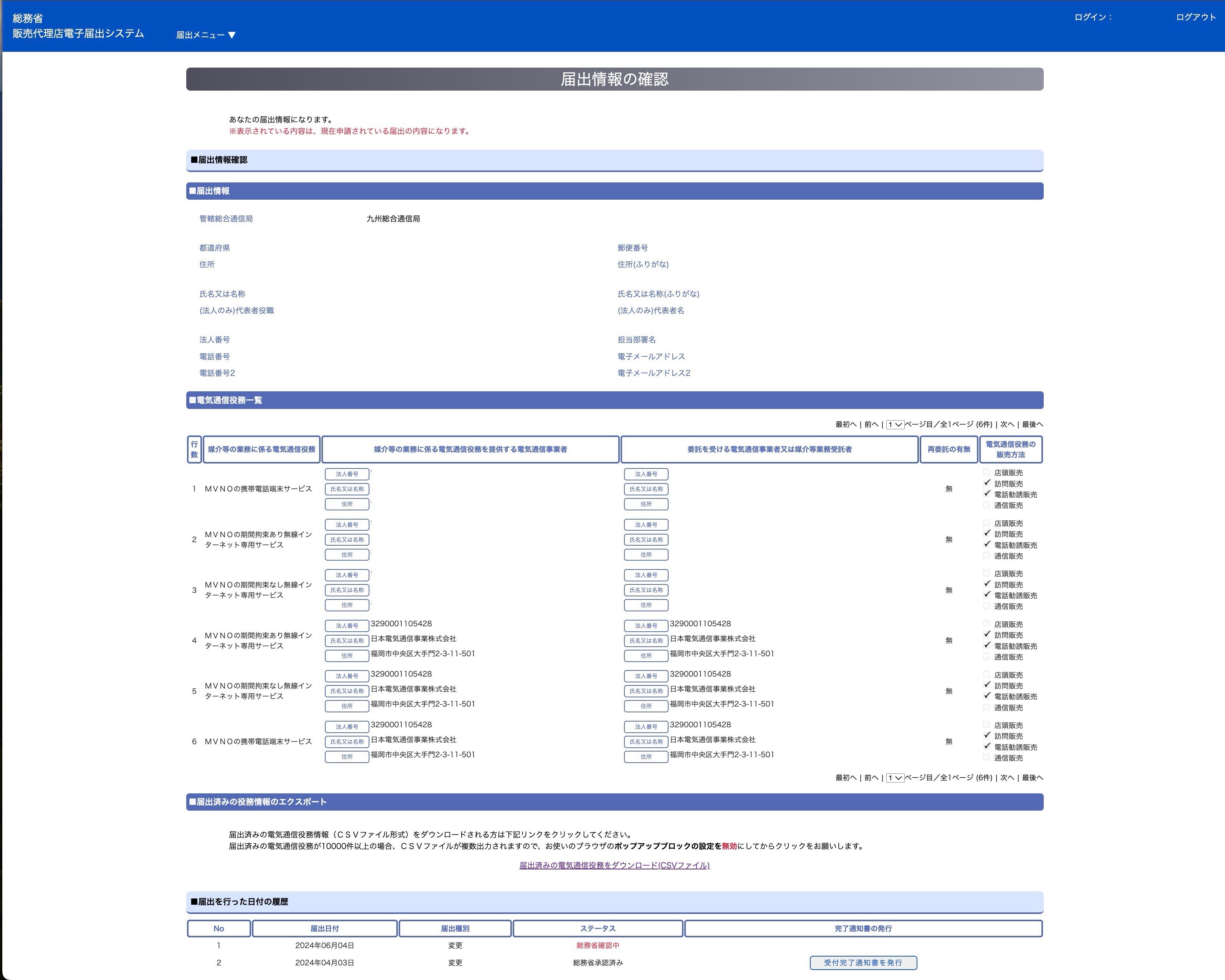Click 最初へ in the top pagination

point(846,424)
